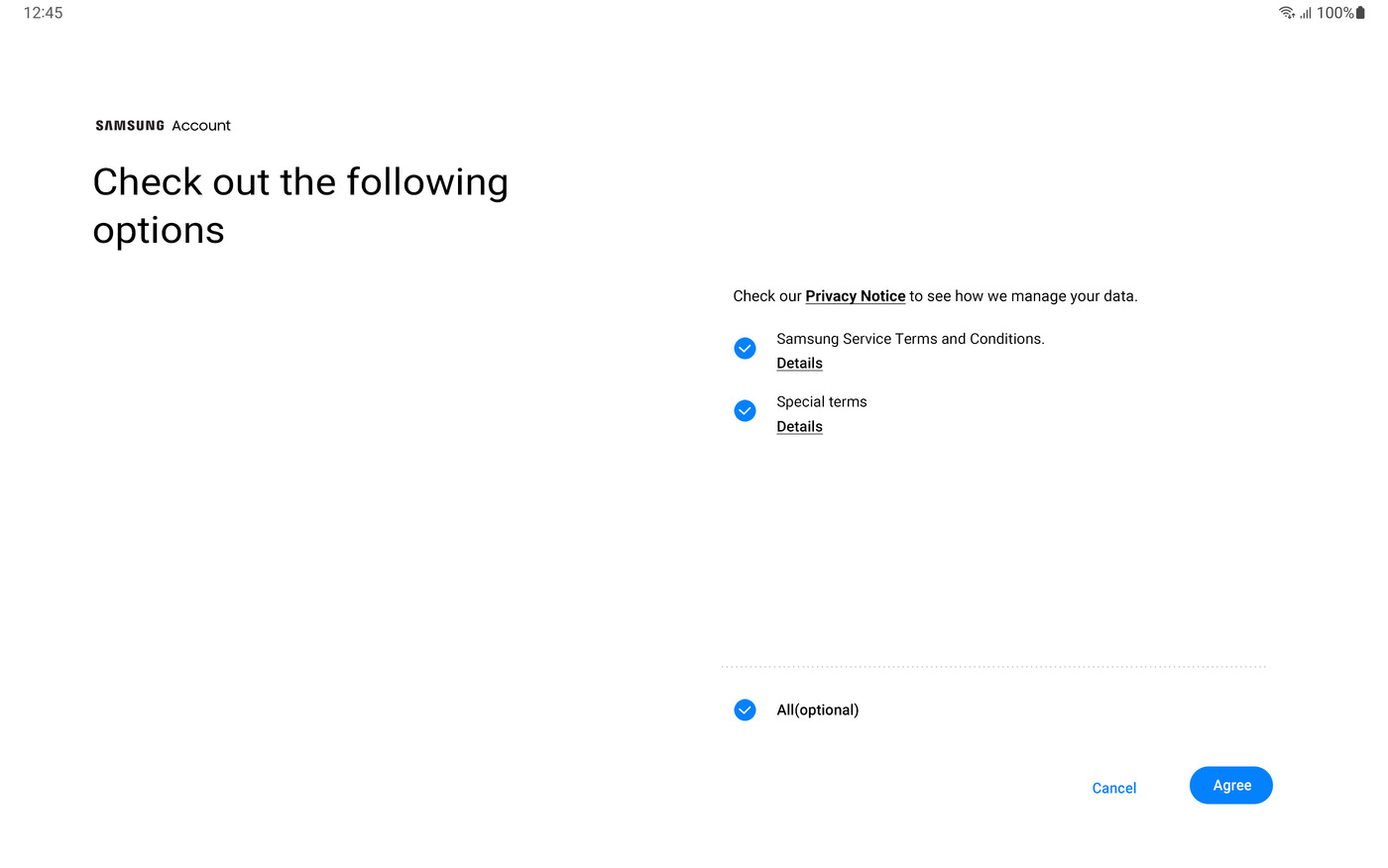Uncheck the Special terms checkbox

tap(745, 411)
